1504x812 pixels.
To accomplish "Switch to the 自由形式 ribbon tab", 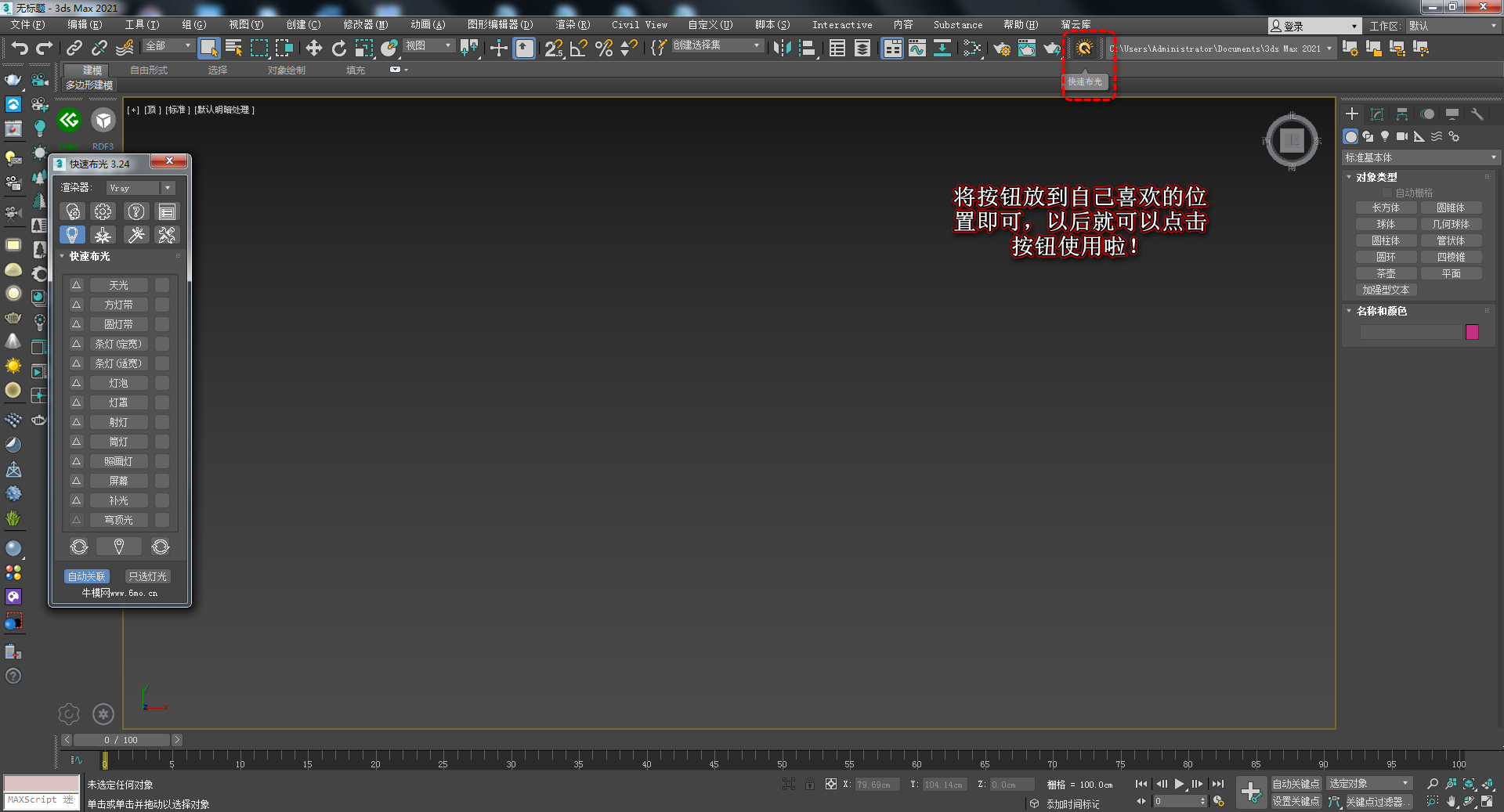I will tap(149, 70).
